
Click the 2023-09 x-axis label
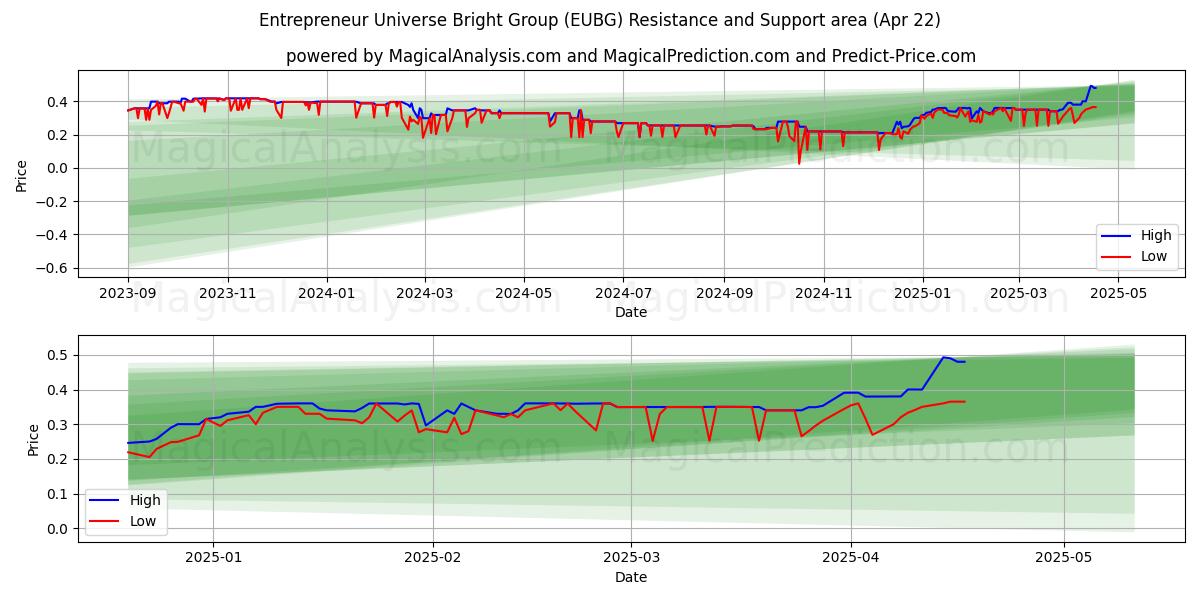point(128,294)
